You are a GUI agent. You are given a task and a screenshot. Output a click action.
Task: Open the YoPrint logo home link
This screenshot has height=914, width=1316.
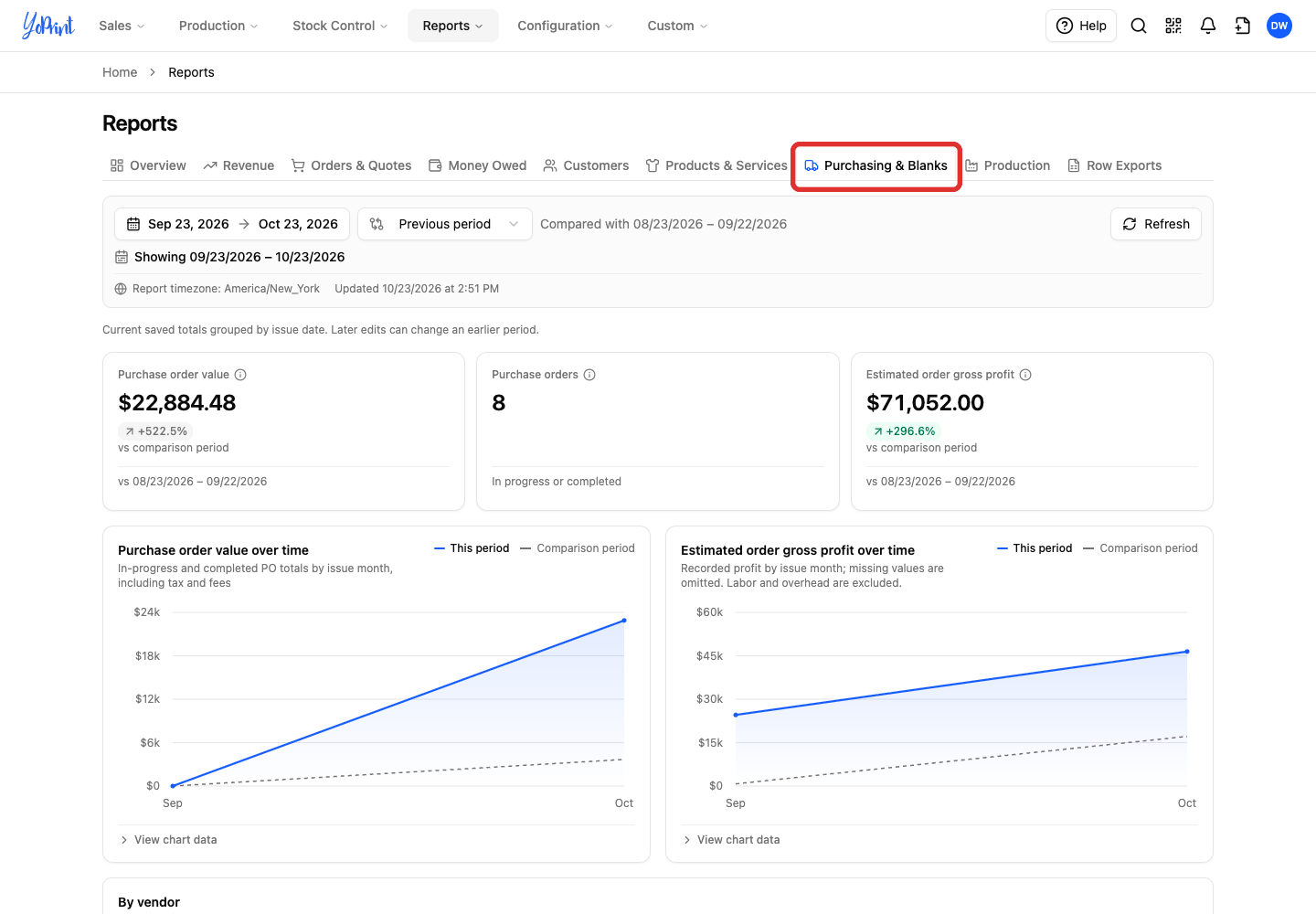48,26
